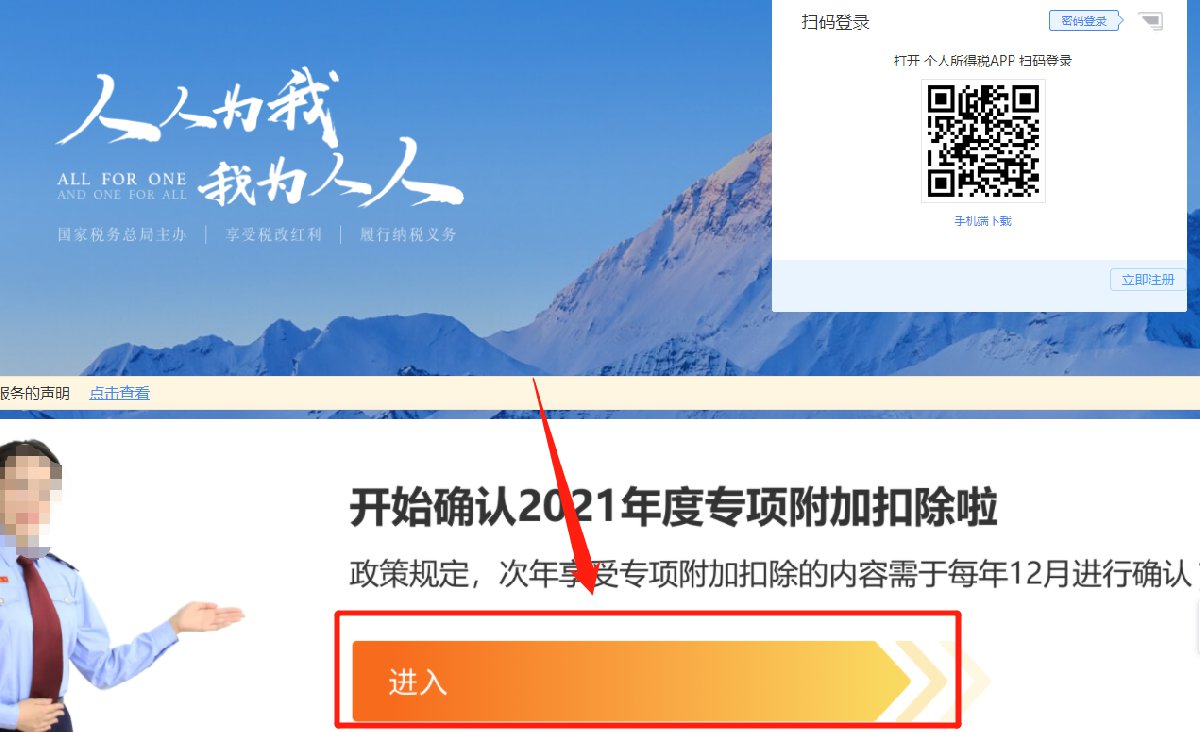
Task: Switch to password login (密码登录)
Action: coord(1085,21)
